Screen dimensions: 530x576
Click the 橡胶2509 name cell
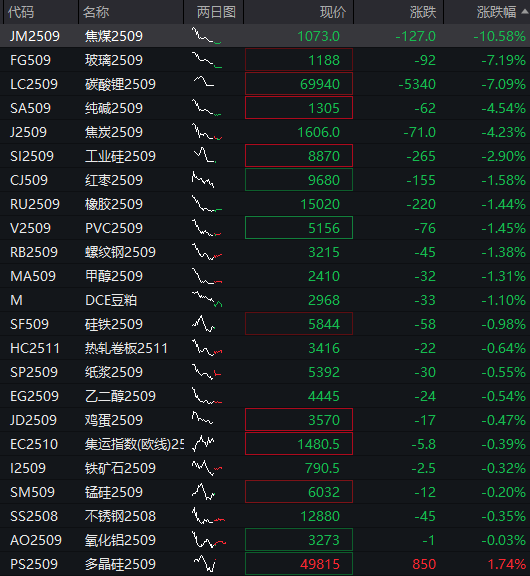[x=113, y=204]
